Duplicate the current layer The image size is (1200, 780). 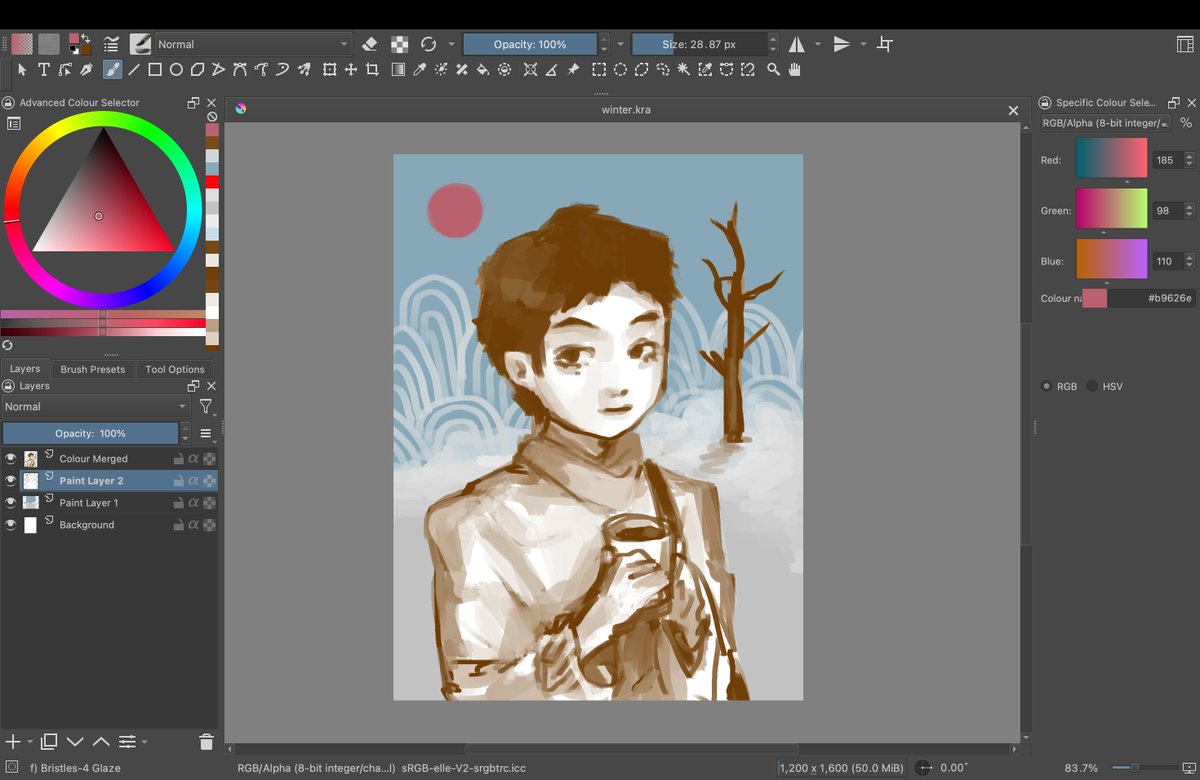click(x=50, y=742)
